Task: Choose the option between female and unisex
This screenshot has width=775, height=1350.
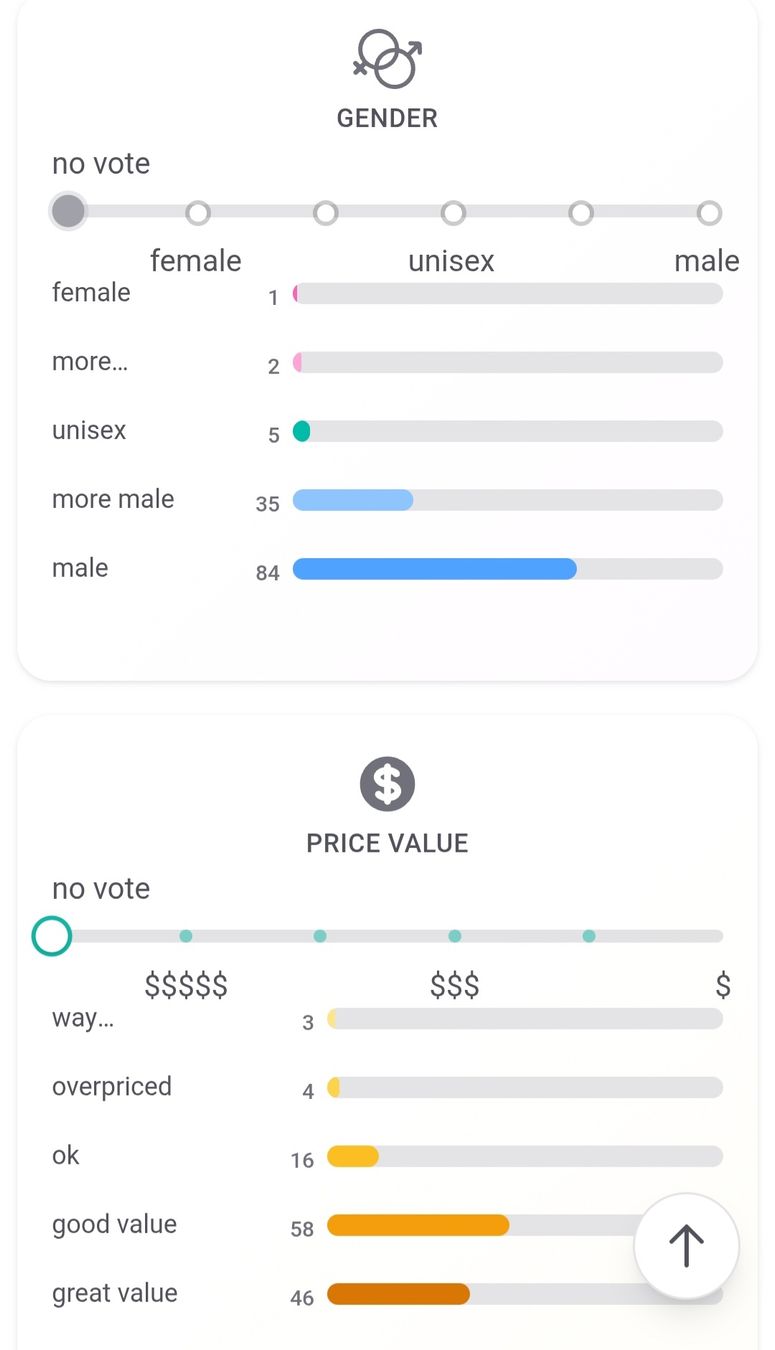Action: [326, 213]
